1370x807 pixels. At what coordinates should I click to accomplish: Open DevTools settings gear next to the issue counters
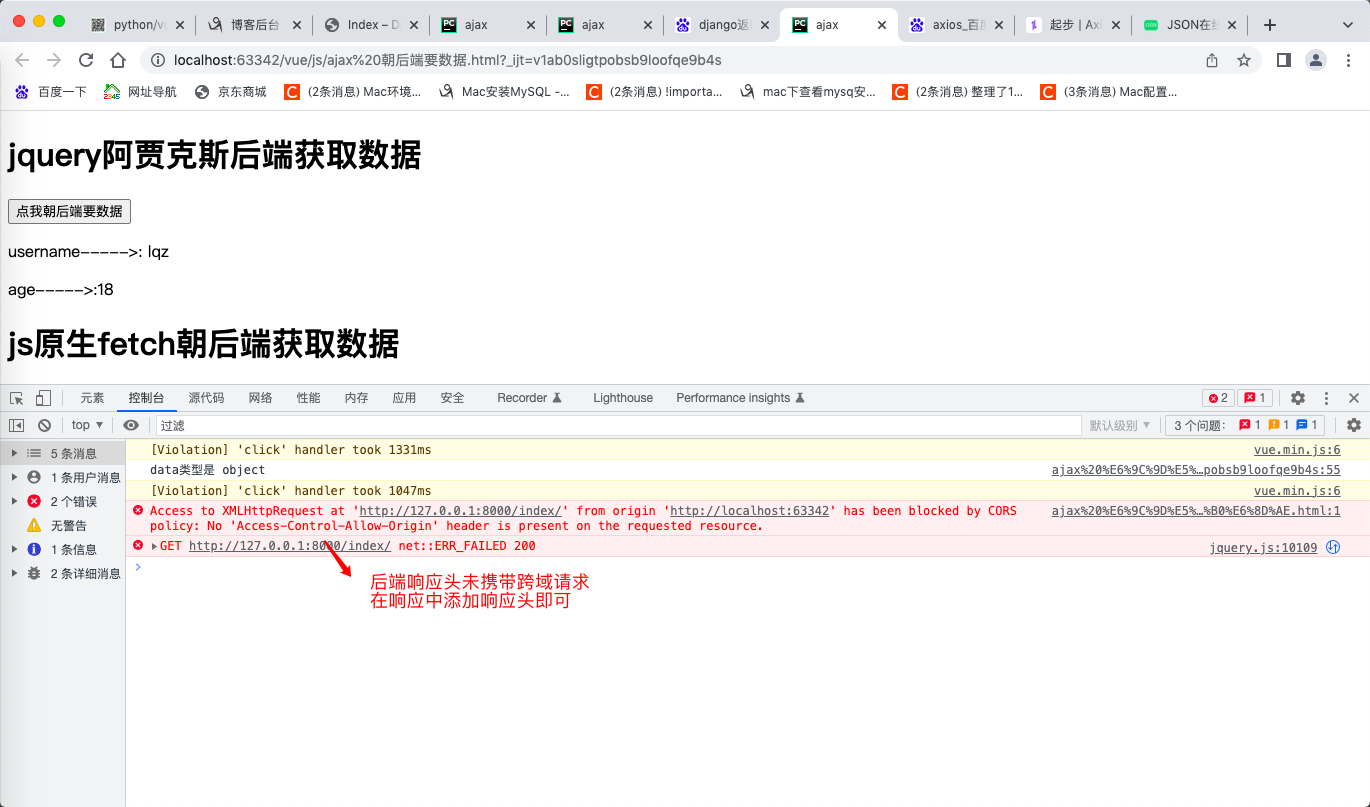pos(1298,398)
